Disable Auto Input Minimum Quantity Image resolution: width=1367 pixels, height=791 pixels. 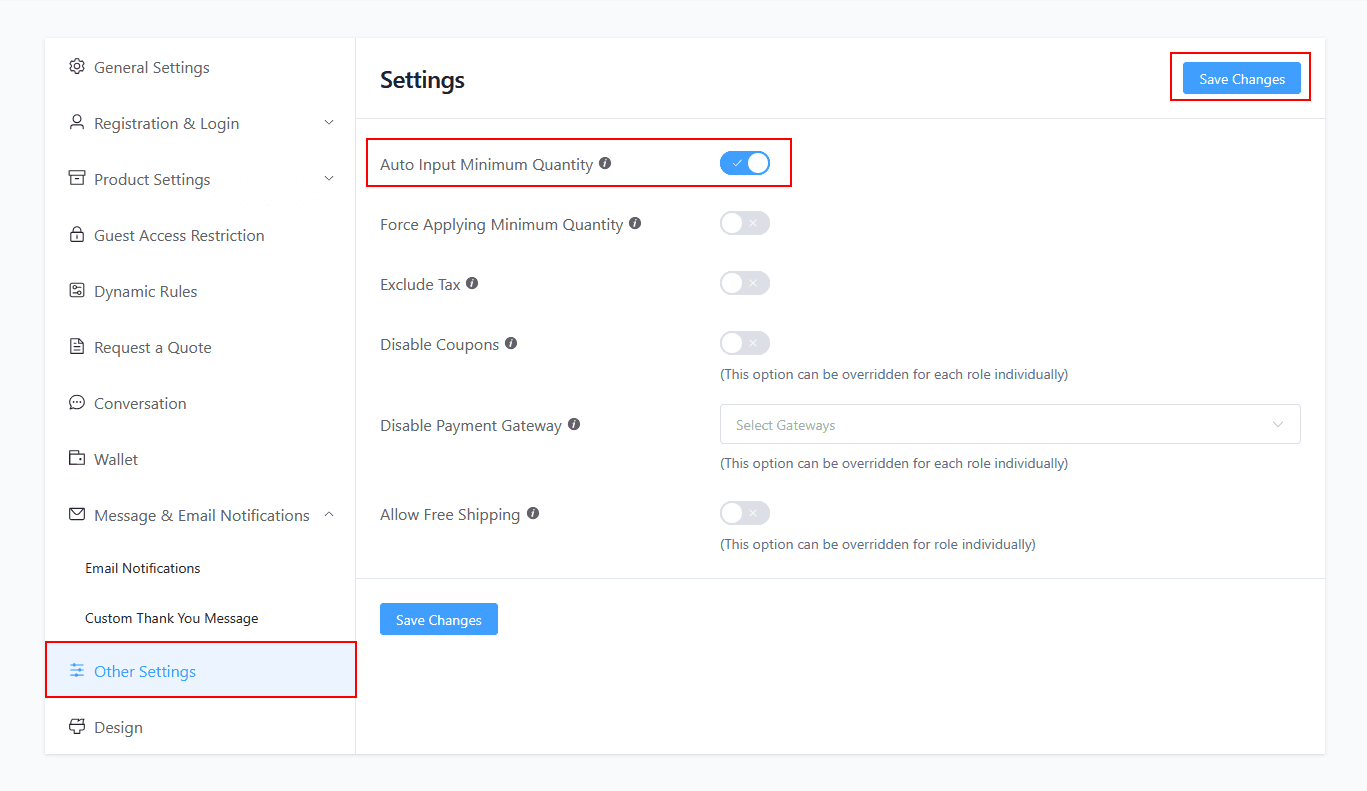point(744,162)
